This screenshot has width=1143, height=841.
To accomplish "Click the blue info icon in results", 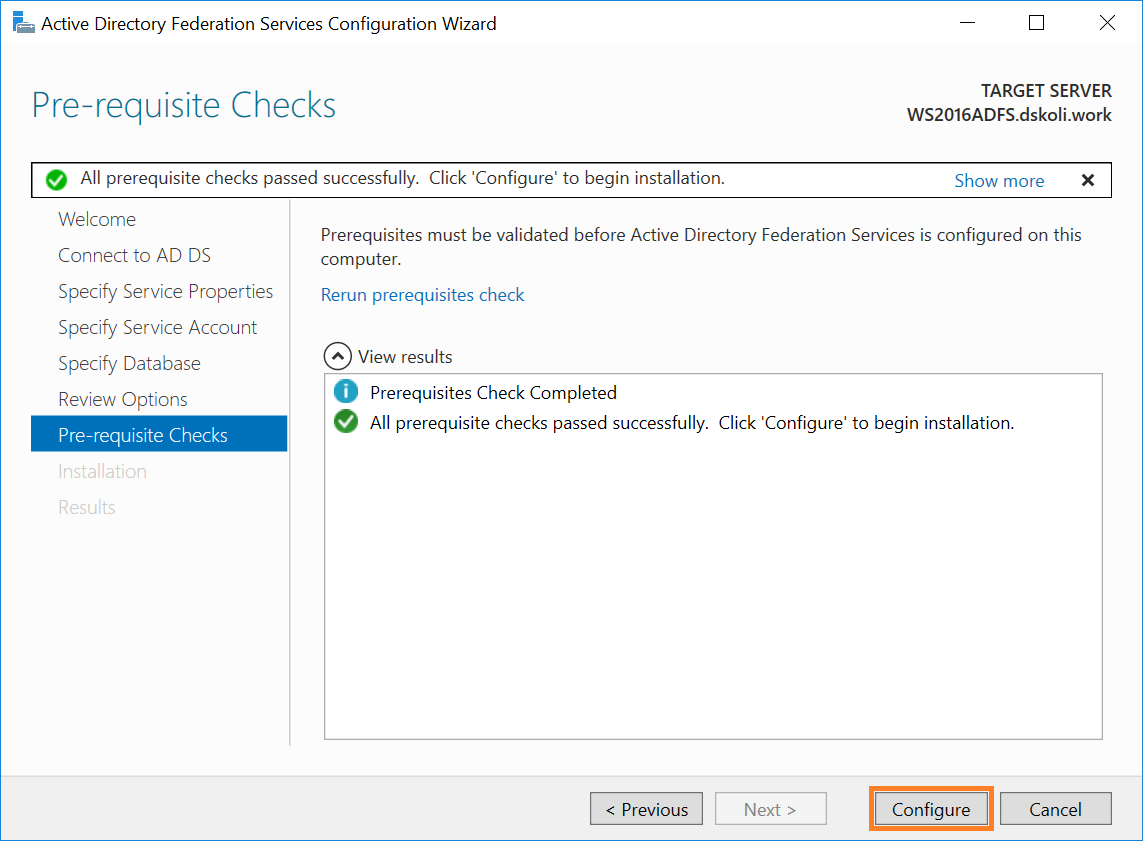I will click(x=346, y=392).
